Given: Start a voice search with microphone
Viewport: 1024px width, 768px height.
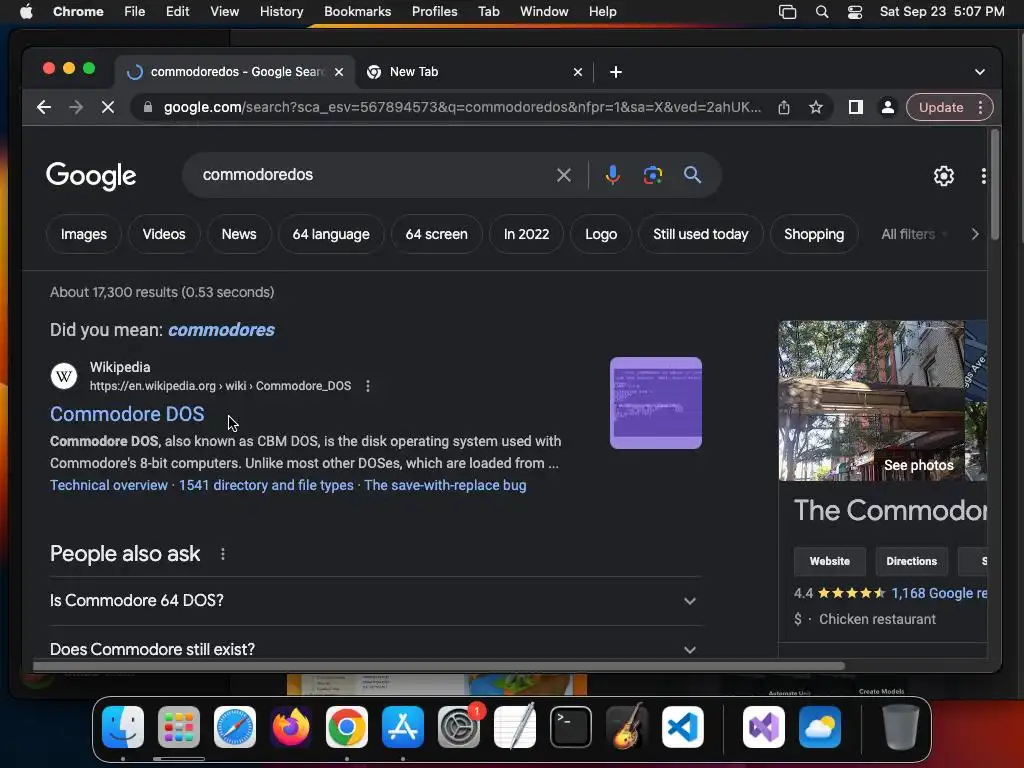Looking at the screenshot, I should coord(612,175).
